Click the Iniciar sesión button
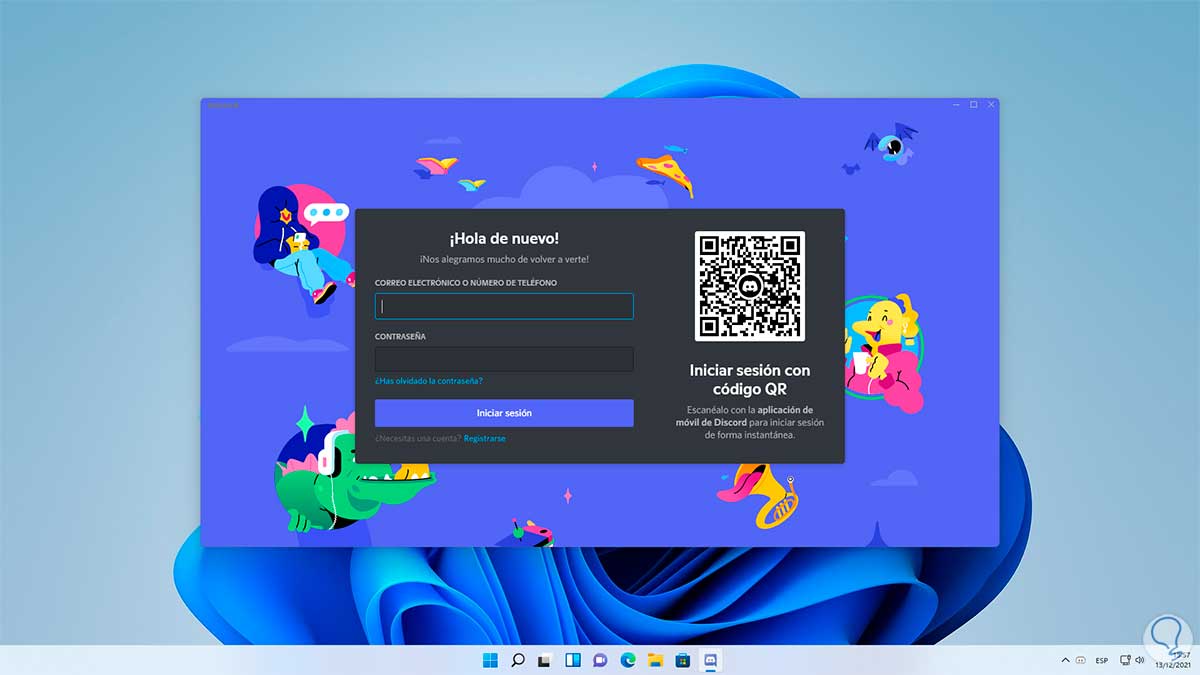 (504, 413)
